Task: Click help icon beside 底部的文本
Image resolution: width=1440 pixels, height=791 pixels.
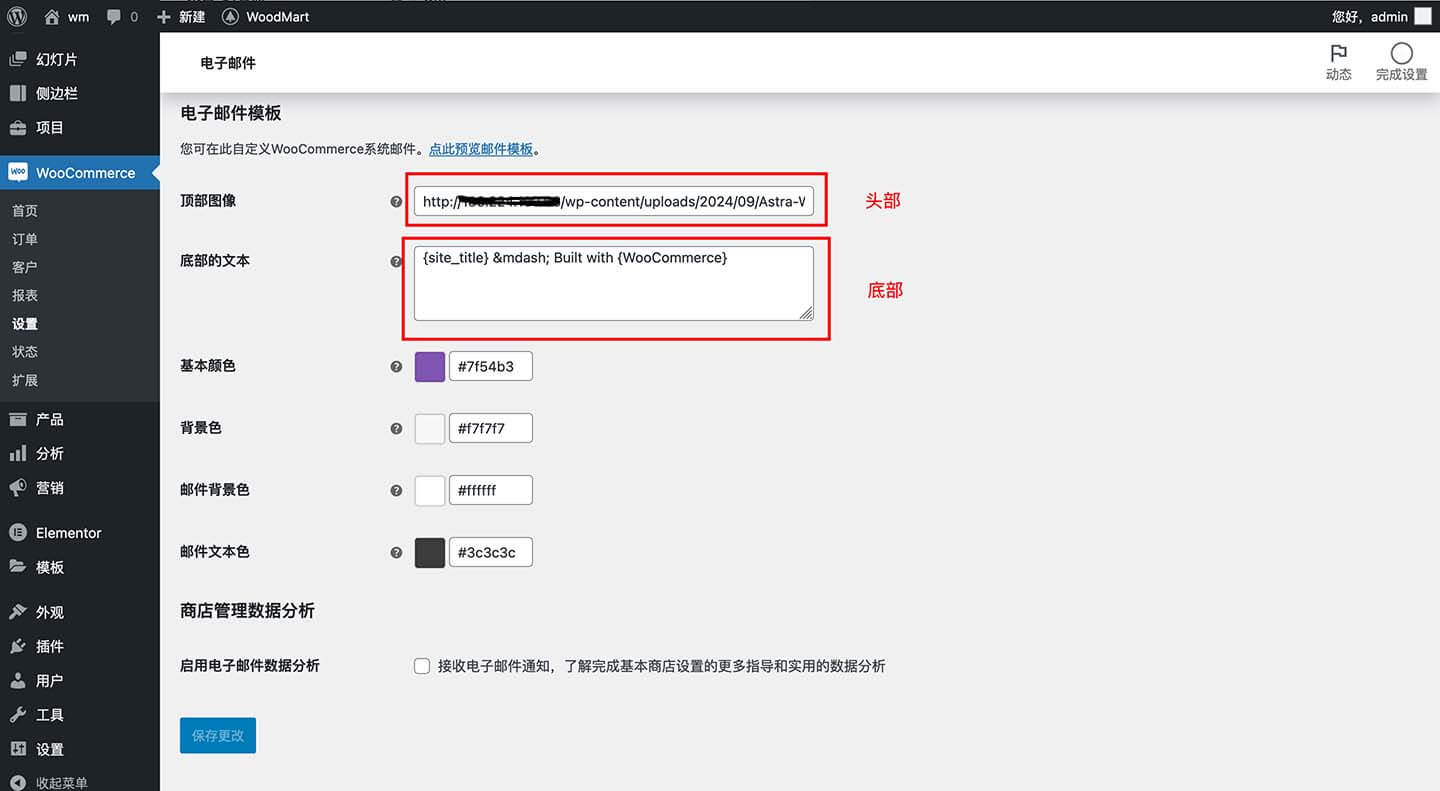Action: [x=396, y=262]
